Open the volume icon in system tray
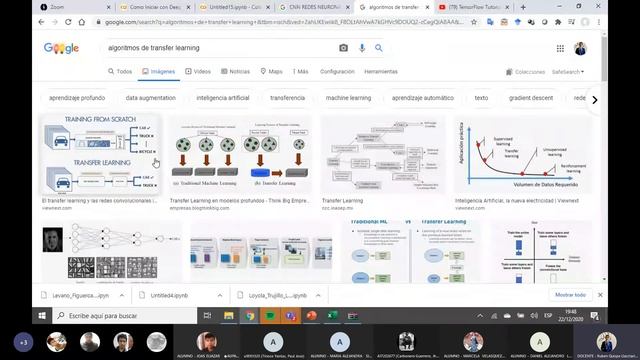Screen dimensions: 640x360 [534, 316]
